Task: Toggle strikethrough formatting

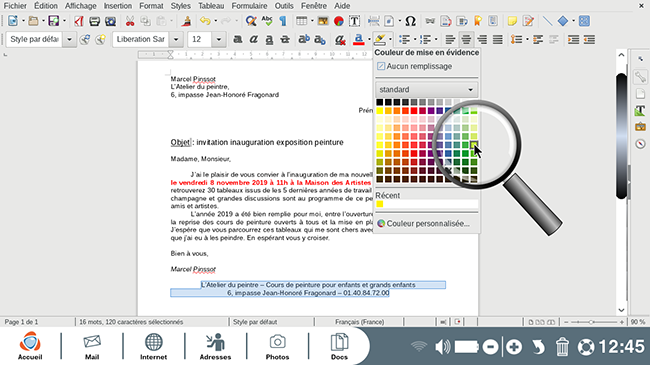Action: point(285,39)
